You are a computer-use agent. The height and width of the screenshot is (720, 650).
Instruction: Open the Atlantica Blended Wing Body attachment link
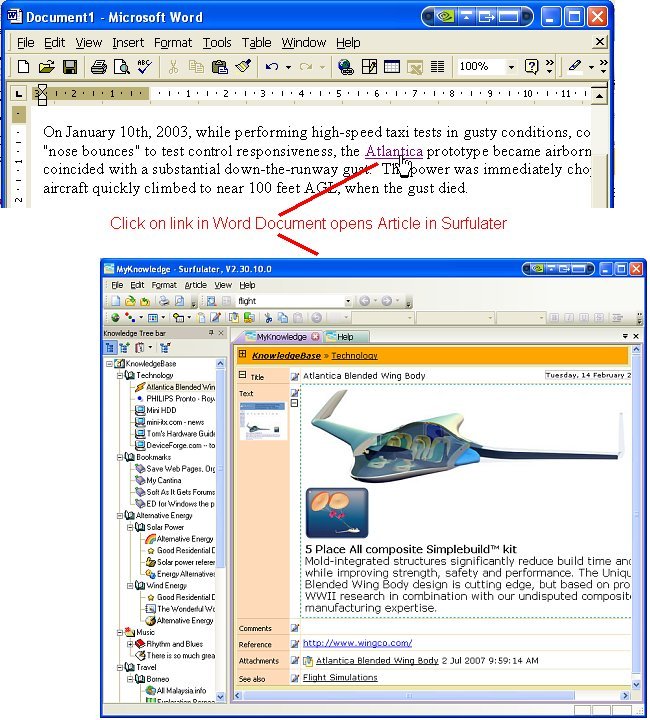coord(377,661)
